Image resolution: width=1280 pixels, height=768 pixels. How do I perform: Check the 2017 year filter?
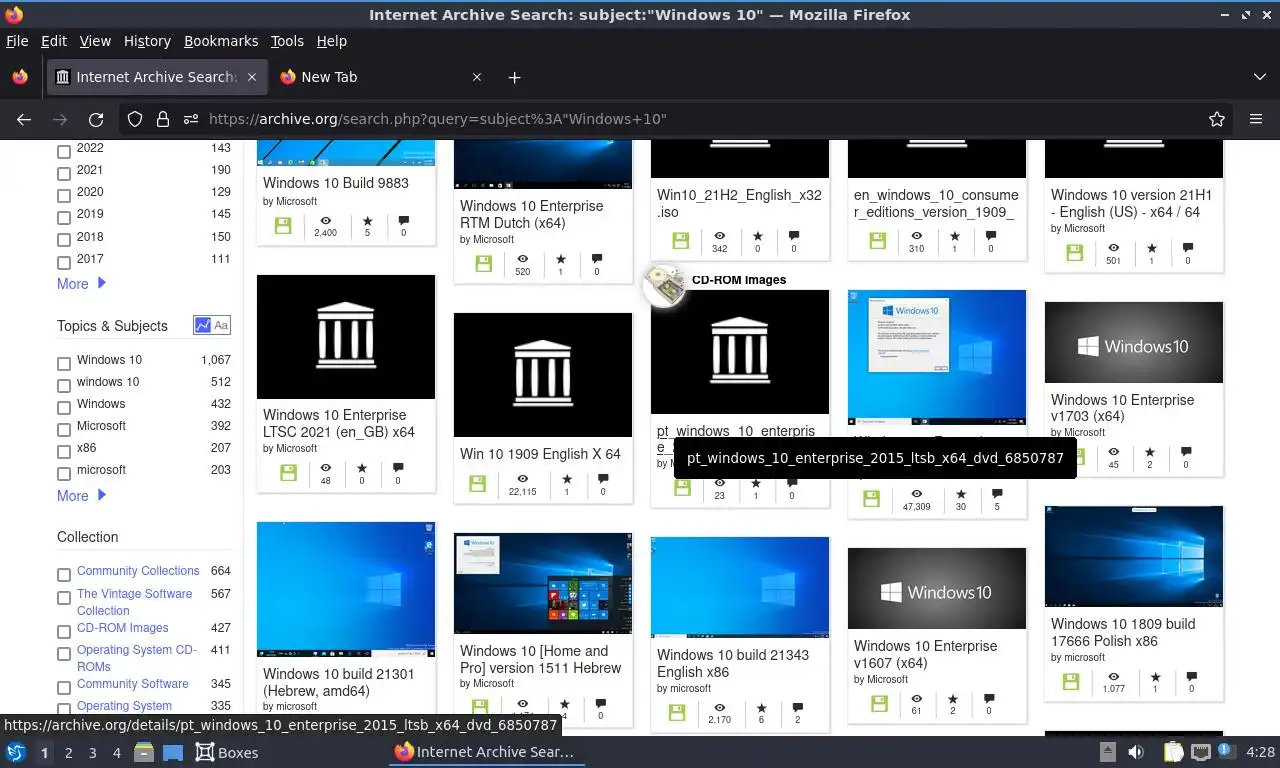coord(64,262)
